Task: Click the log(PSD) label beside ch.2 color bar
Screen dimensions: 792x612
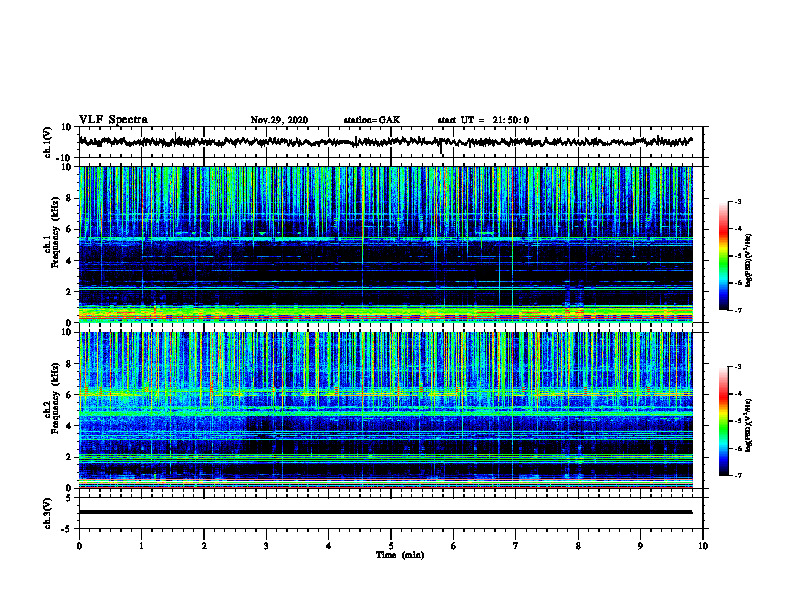Action: 749,425
